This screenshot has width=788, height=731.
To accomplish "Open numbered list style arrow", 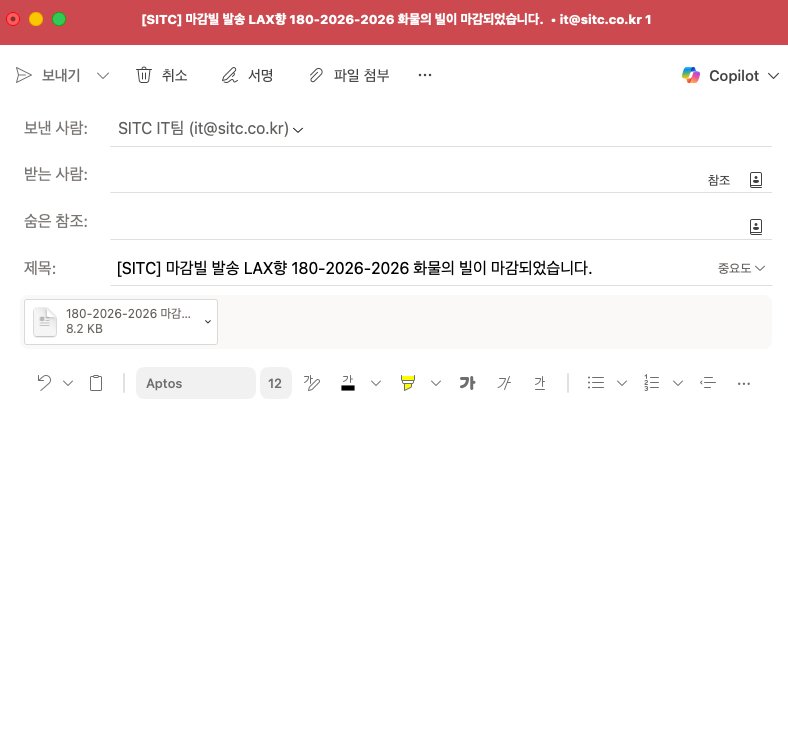I will coord(678,383).
